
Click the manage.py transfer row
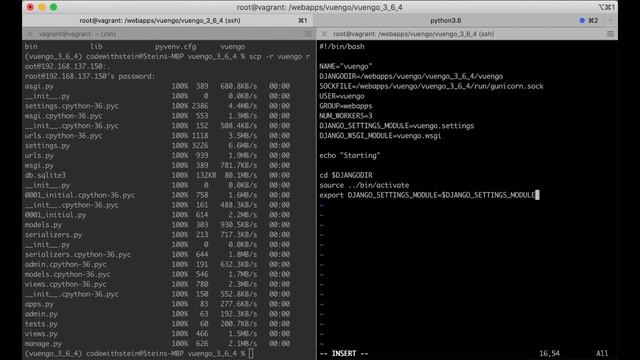[x=157, y=344]
